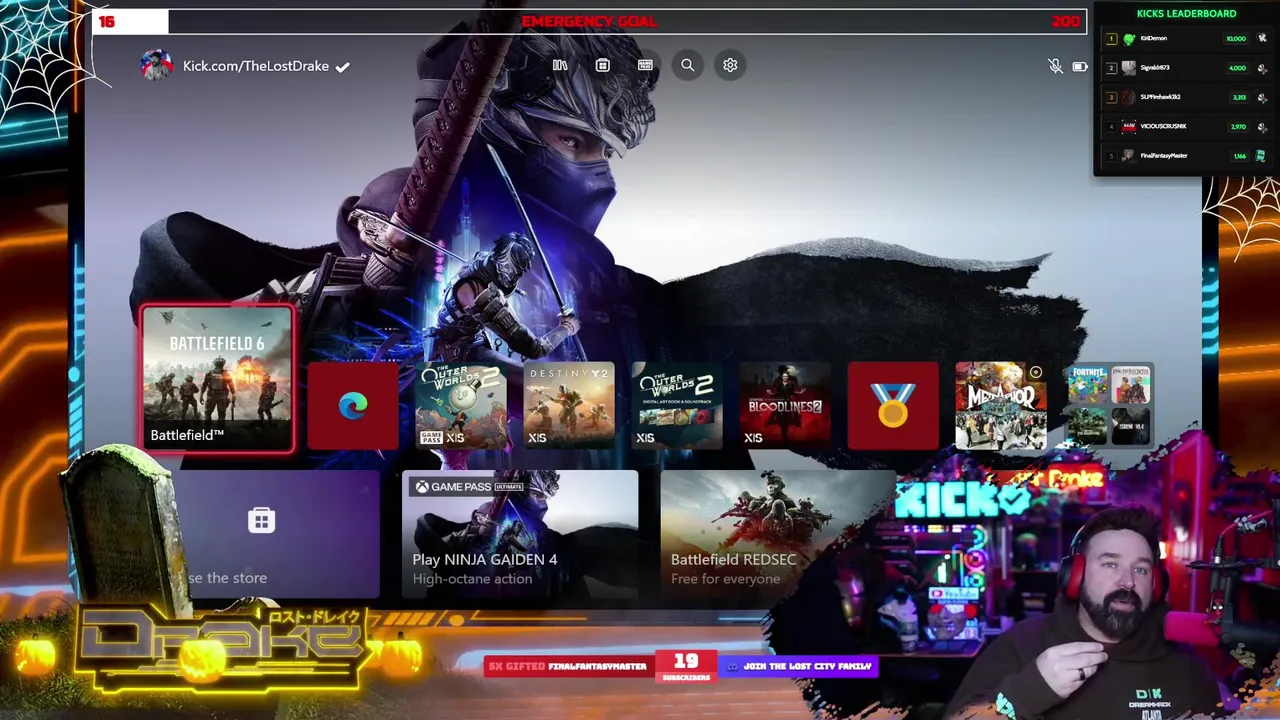Viewport: 1280px width, 720px height.
Task: Open the Microsoft Store icon in top bar
Action: pyautogui.click(x=602, y=65)
